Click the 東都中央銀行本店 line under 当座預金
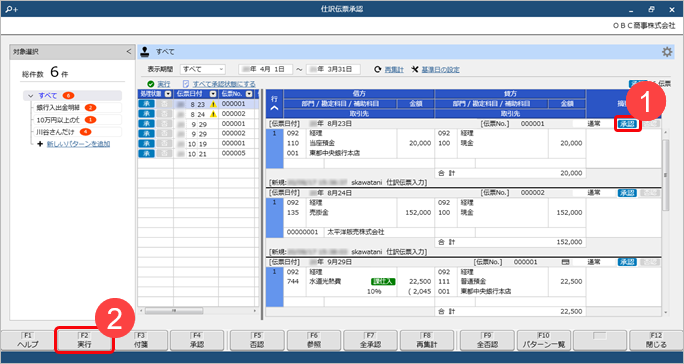The height and width of the screenshot is (364, 684). point(335,153)
